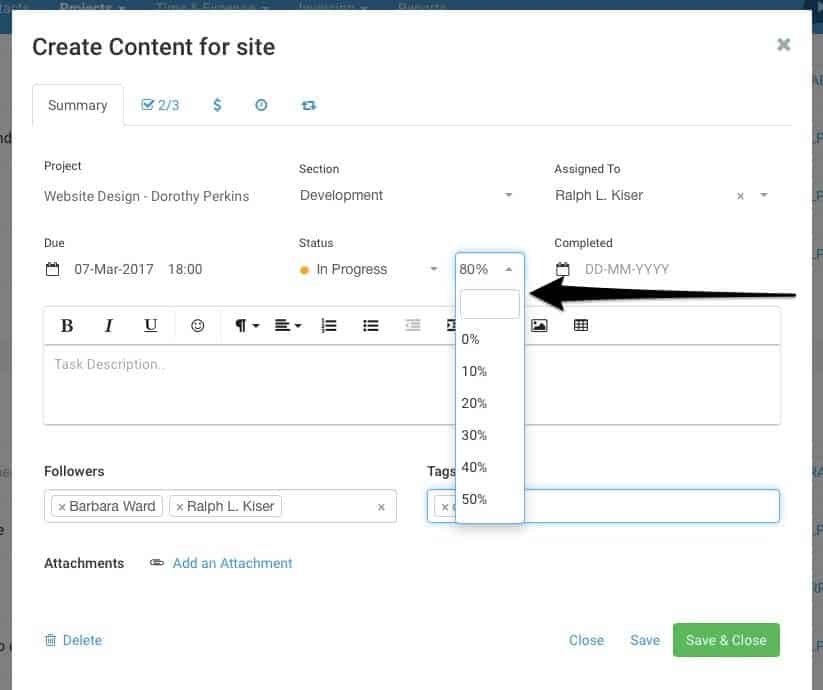Choose 50% progress option
This screenshot has width=823, height=690.
tap(474, 499)
